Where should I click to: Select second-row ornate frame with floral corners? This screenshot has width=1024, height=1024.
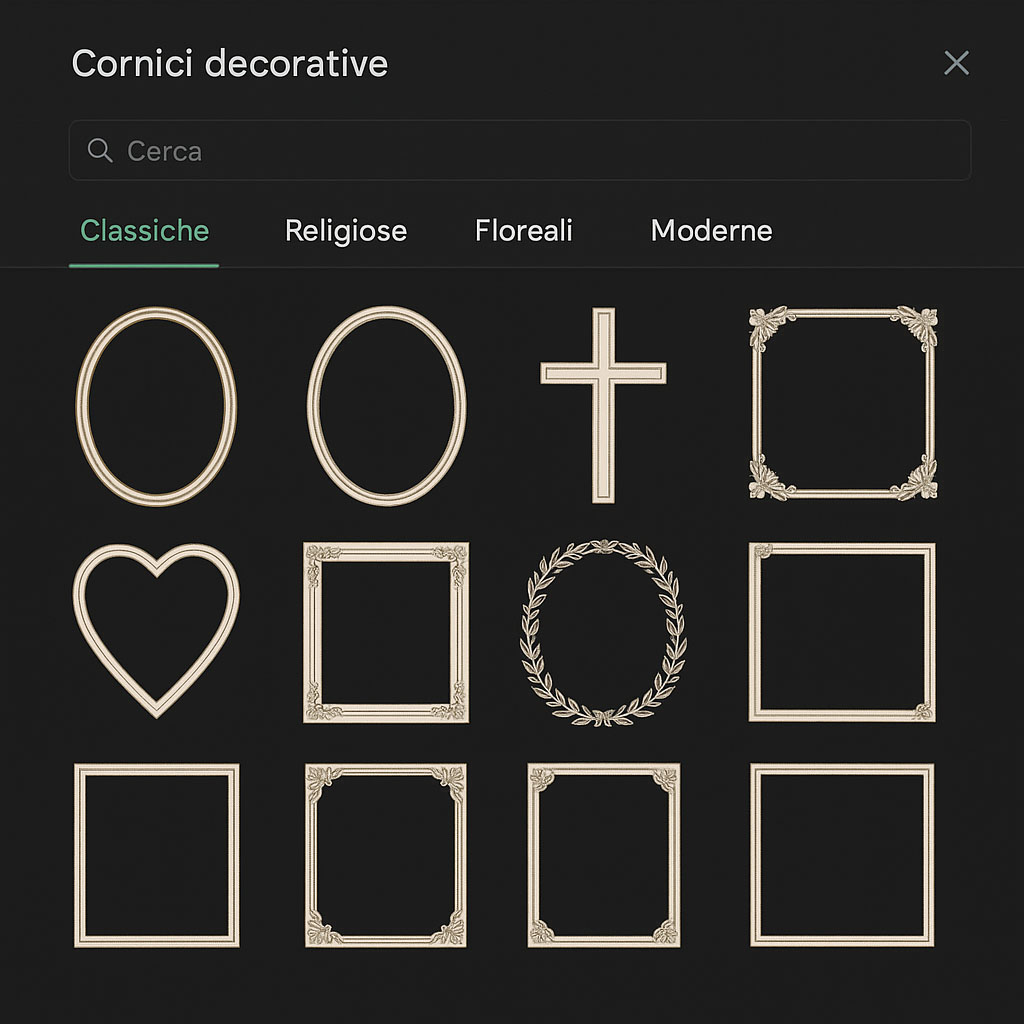pos(386,632)
